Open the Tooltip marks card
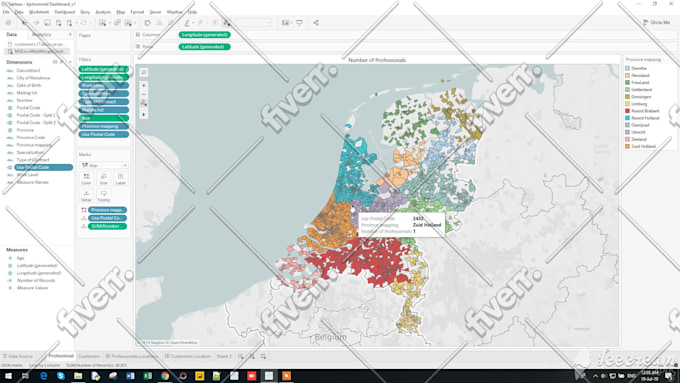The image size is (680, 383). pos(103,196)
